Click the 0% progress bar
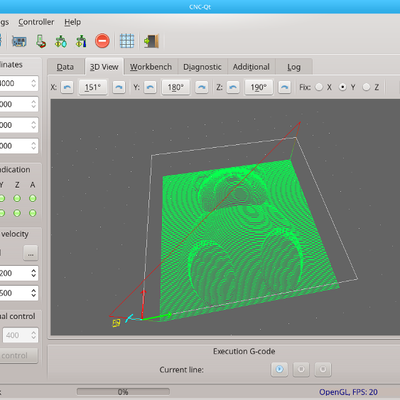This screenshot has width=400, height=400. (123, 392)
